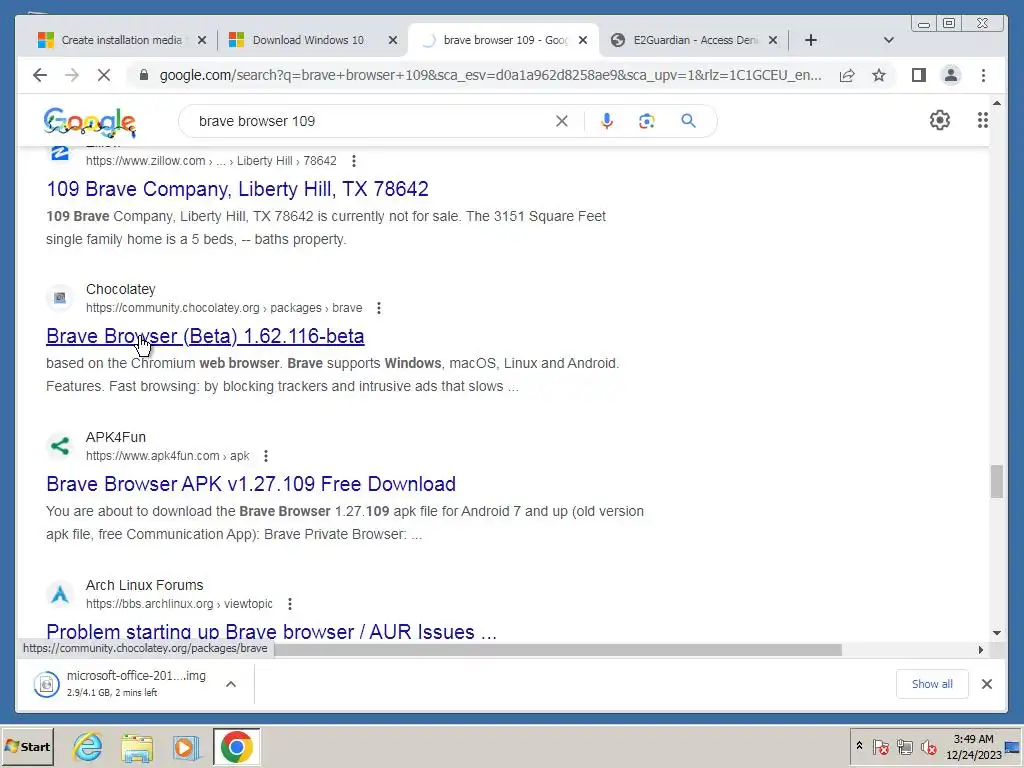The width and height of the screenshot is (1024, 768).
Task: Close the downloads bar
Action: coord(987,684)
